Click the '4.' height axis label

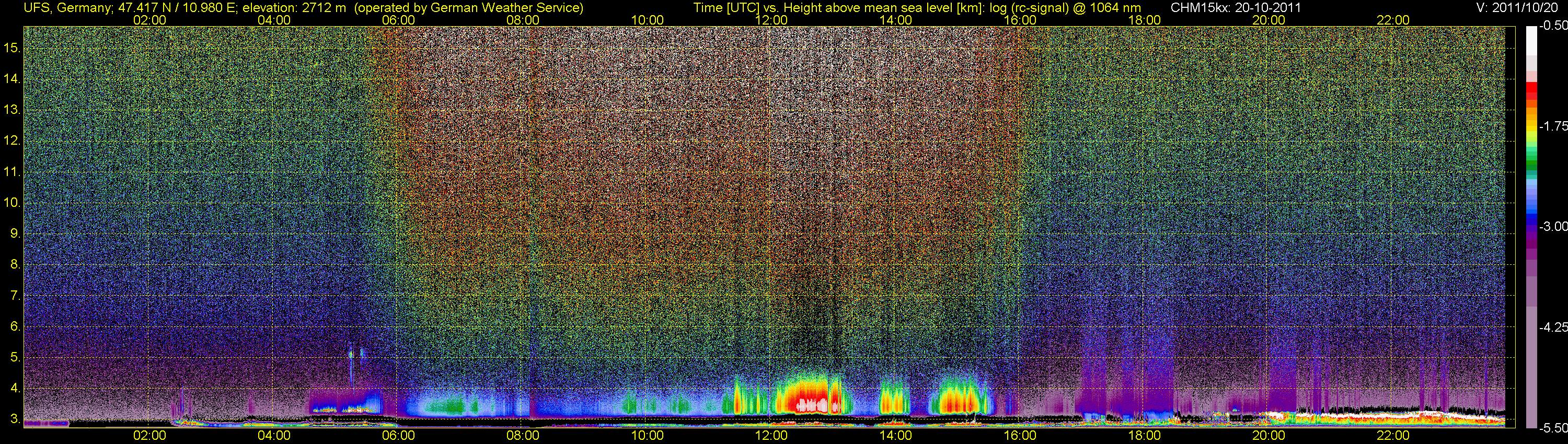pyautogui.click(x=15, y=388)
